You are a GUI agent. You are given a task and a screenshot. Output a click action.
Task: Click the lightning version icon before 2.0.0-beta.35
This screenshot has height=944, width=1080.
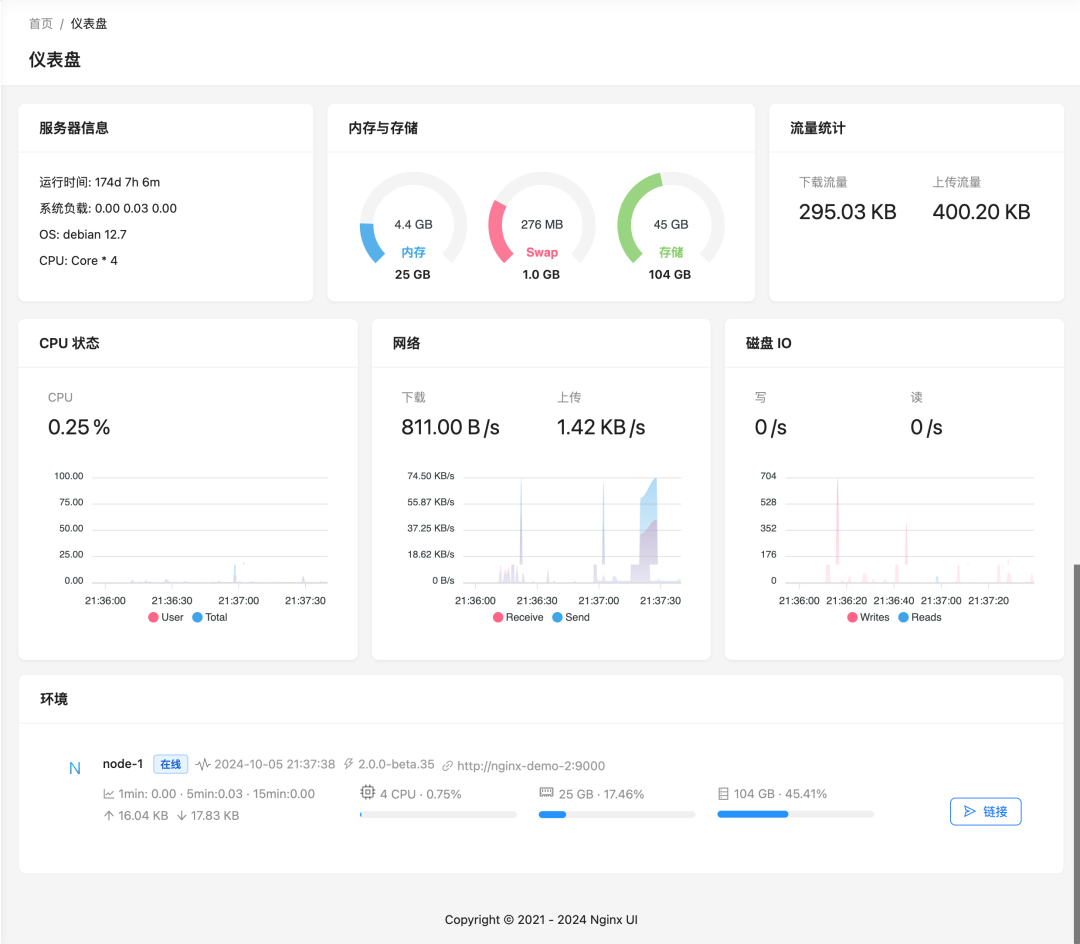[349, 764]
